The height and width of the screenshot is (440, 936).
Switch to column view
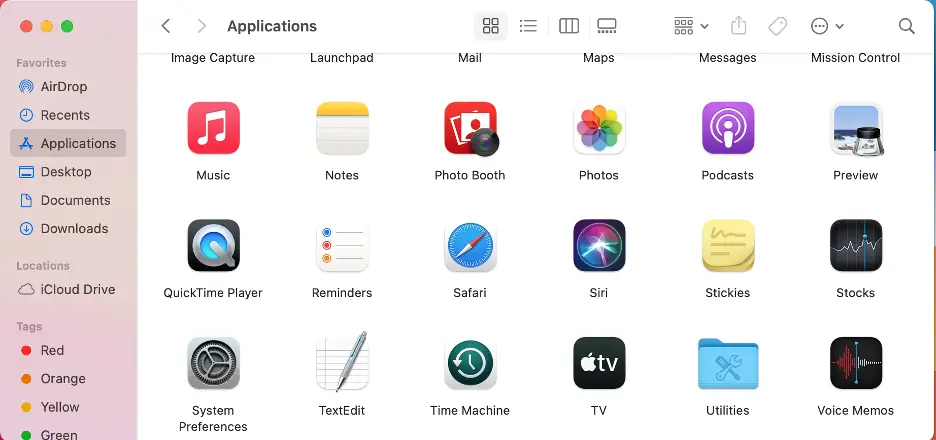569,26
